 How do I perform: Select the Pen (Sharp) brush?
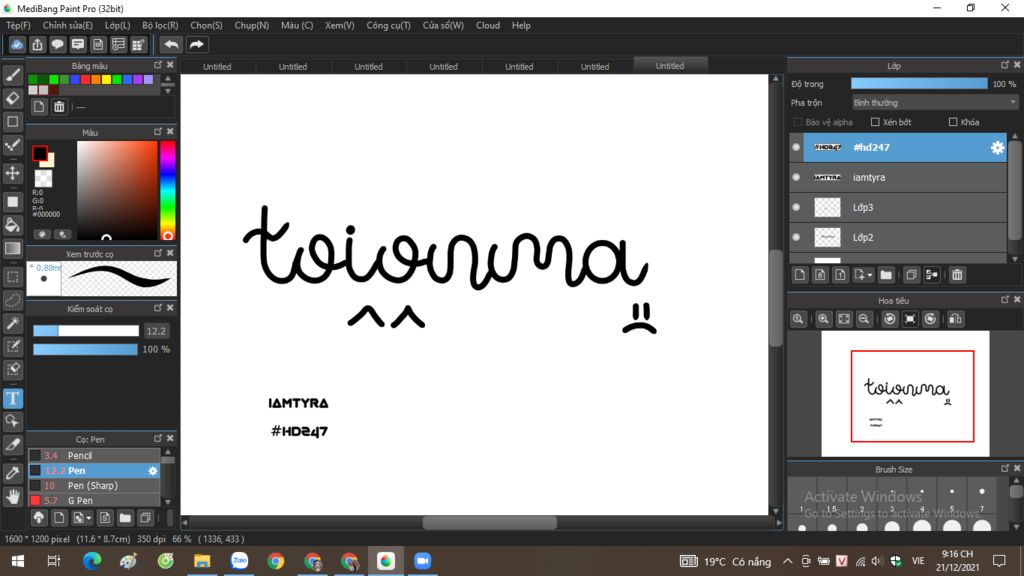click(x=95, y=486)
